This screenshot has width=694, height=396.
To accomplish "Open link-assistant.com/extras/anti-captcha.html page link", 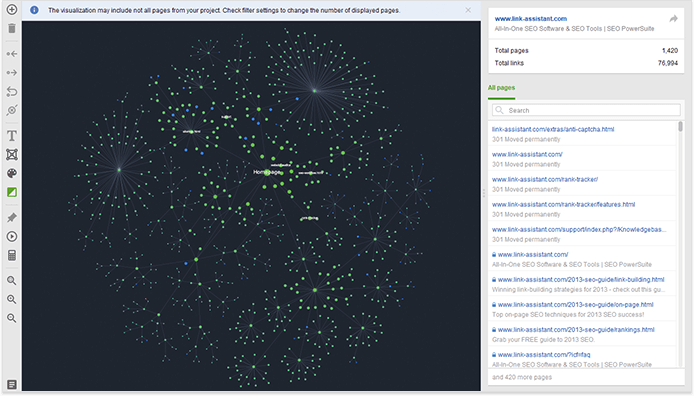I will tap(552, 129).
